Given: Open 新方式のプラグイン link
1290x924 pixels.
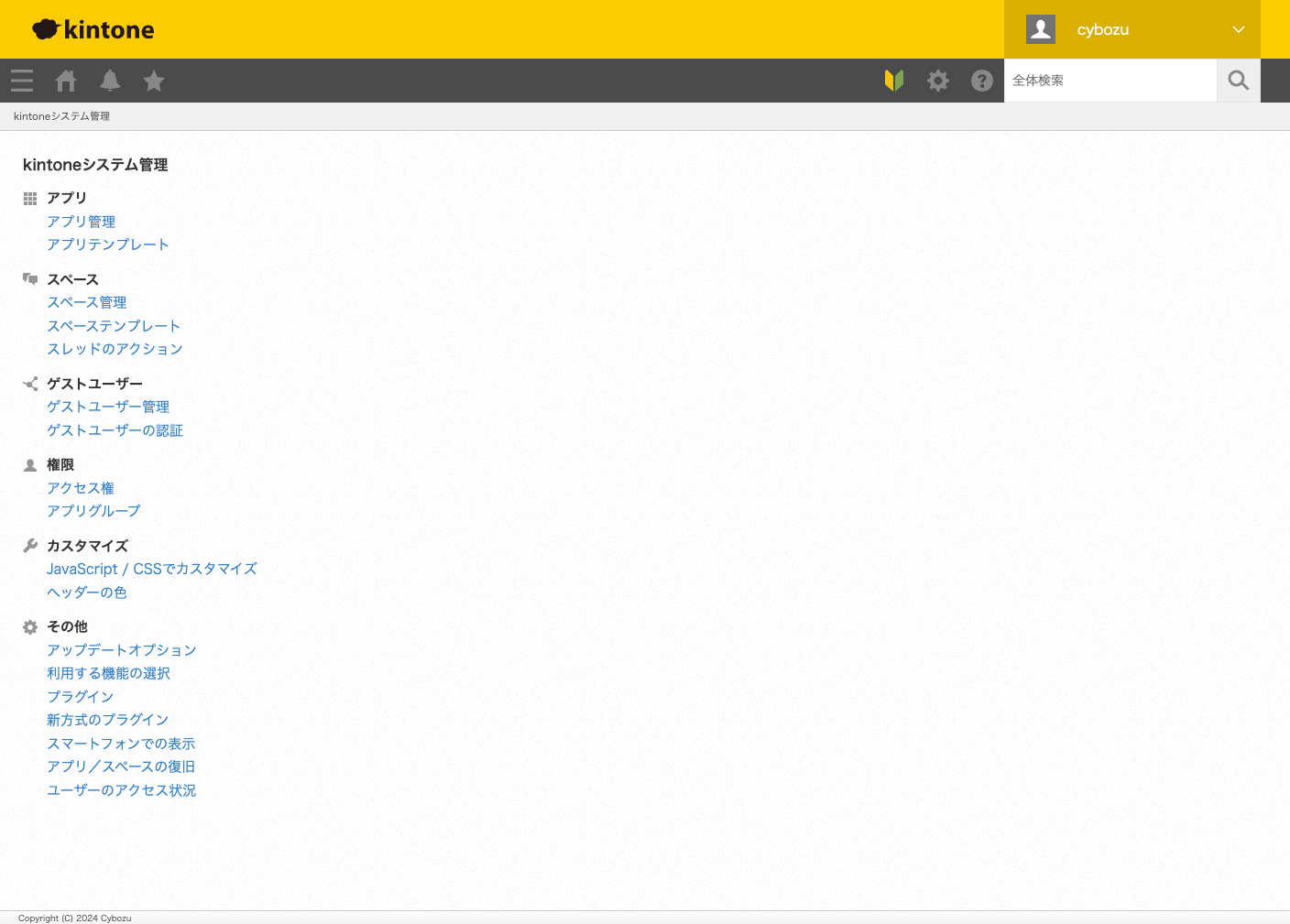Looking at the screenshot, I should 108,720.
